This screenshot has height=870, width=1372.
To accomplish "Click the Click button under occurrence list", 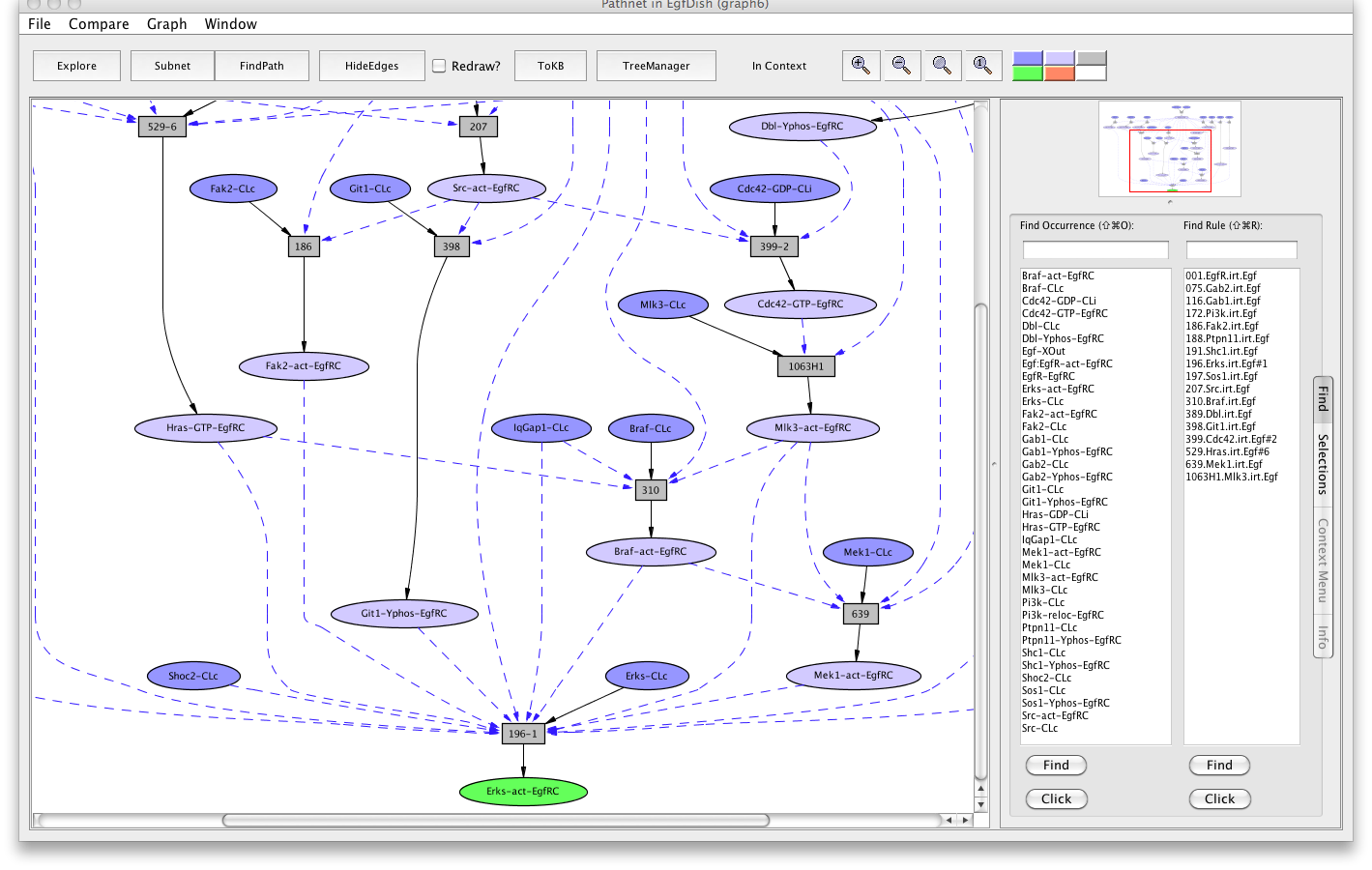I will (x=1056, y=798).
